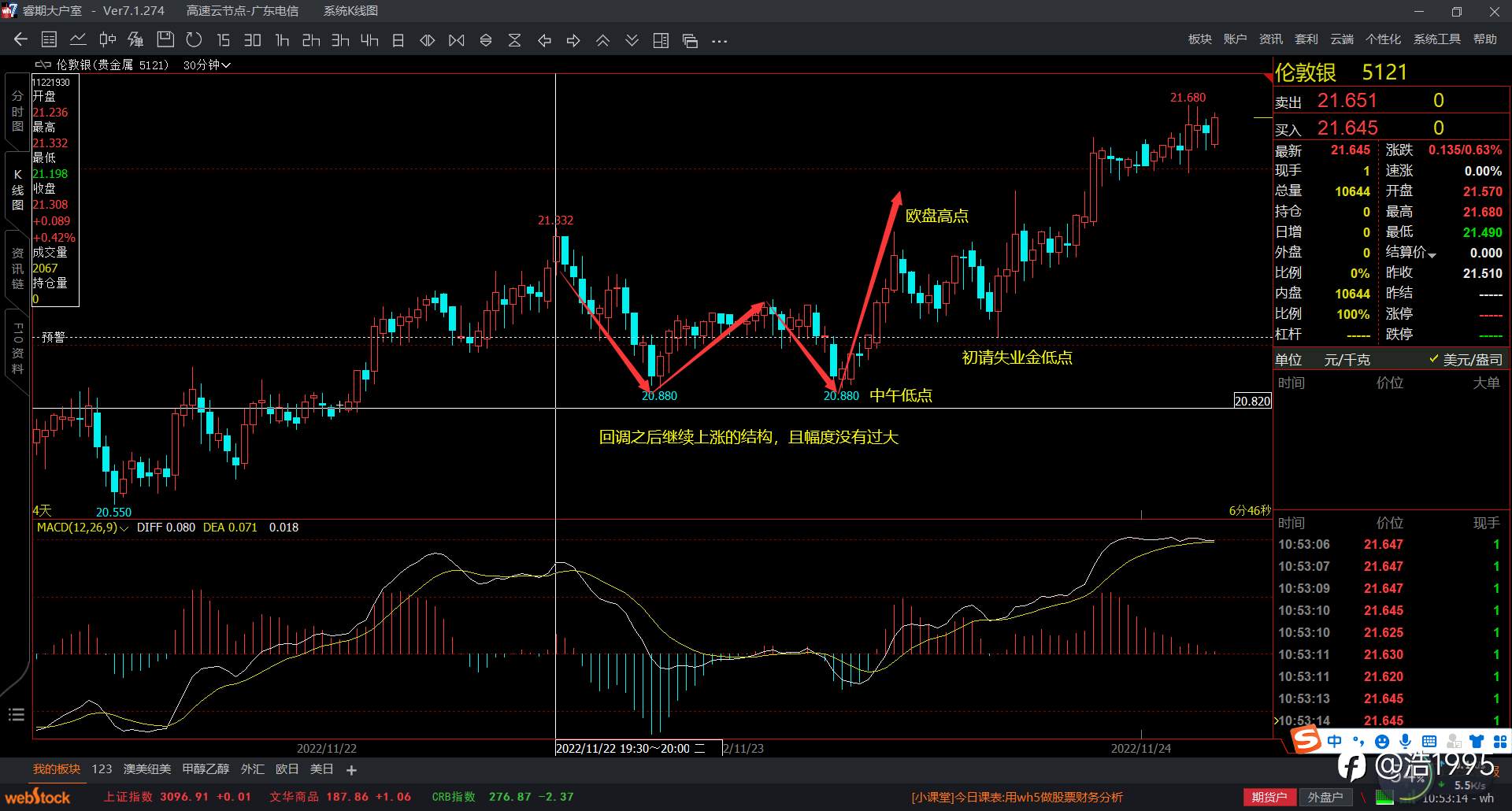Switch to 资讯链 side tab
This screenshot has height=811, width=1512.
pyautogui.click(x=17, y=268)
